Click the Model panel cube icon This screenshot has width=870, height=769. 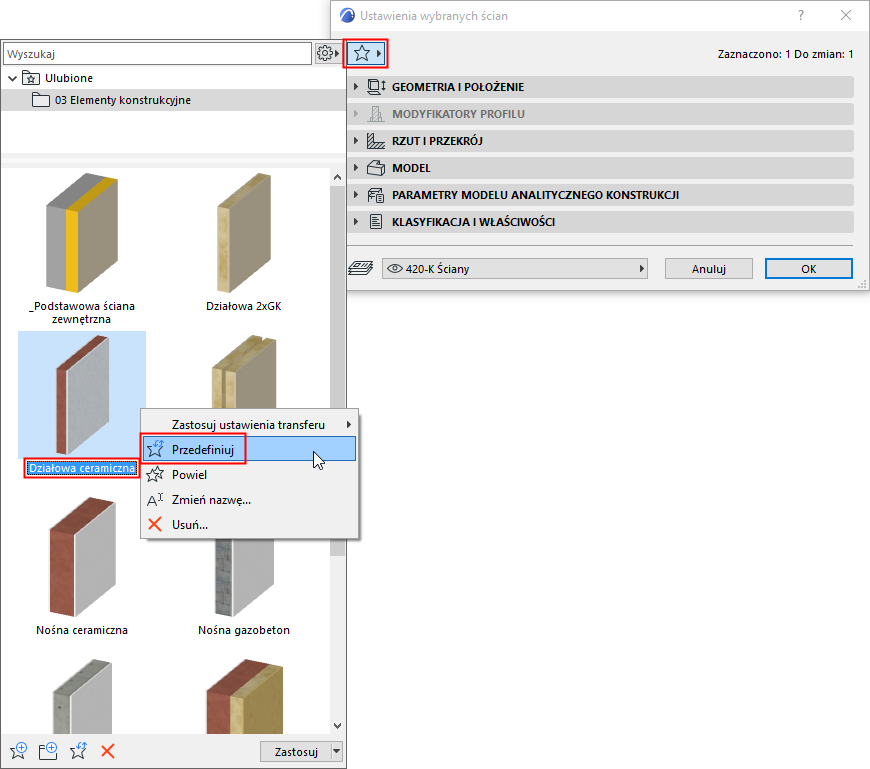[377, 168]
